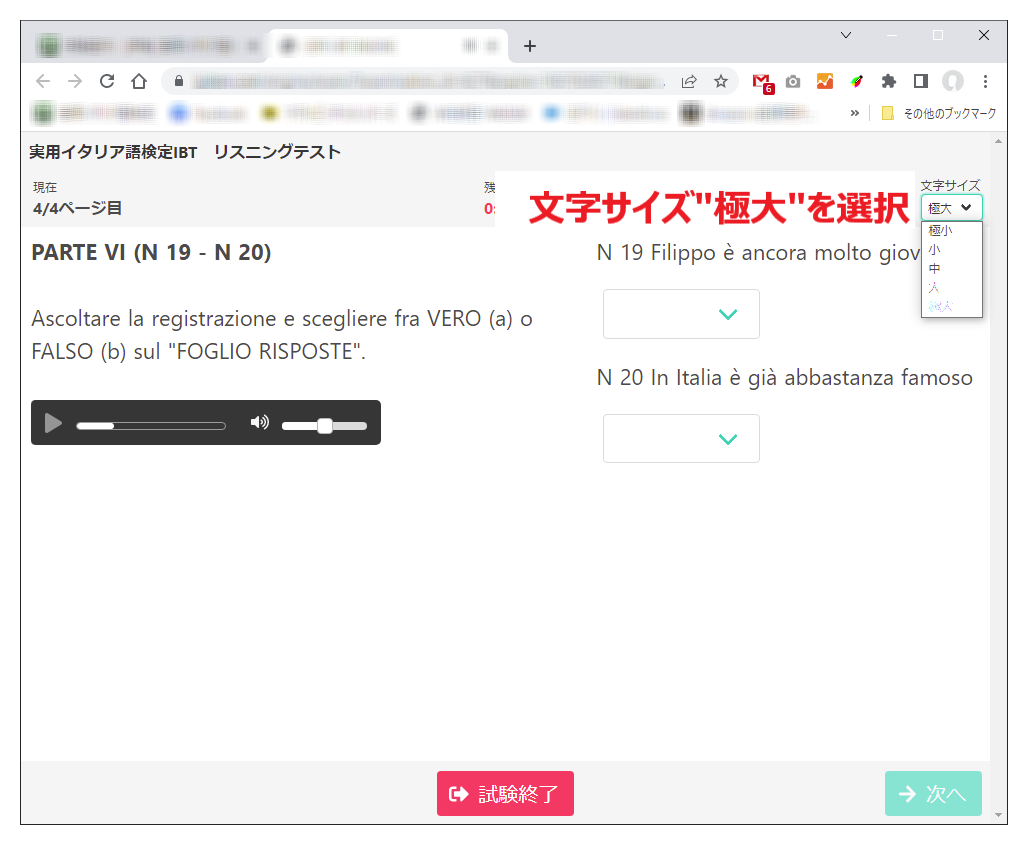Open the camera screenshot extension
This screenshot has height=845, width=1028.
[793, 81]
